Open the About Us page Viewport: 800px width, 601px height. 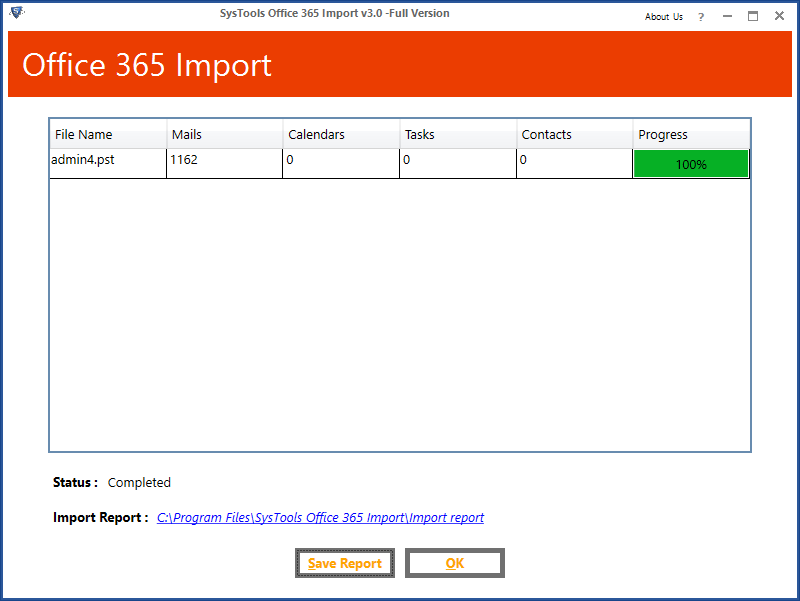(x=663, y=17)
